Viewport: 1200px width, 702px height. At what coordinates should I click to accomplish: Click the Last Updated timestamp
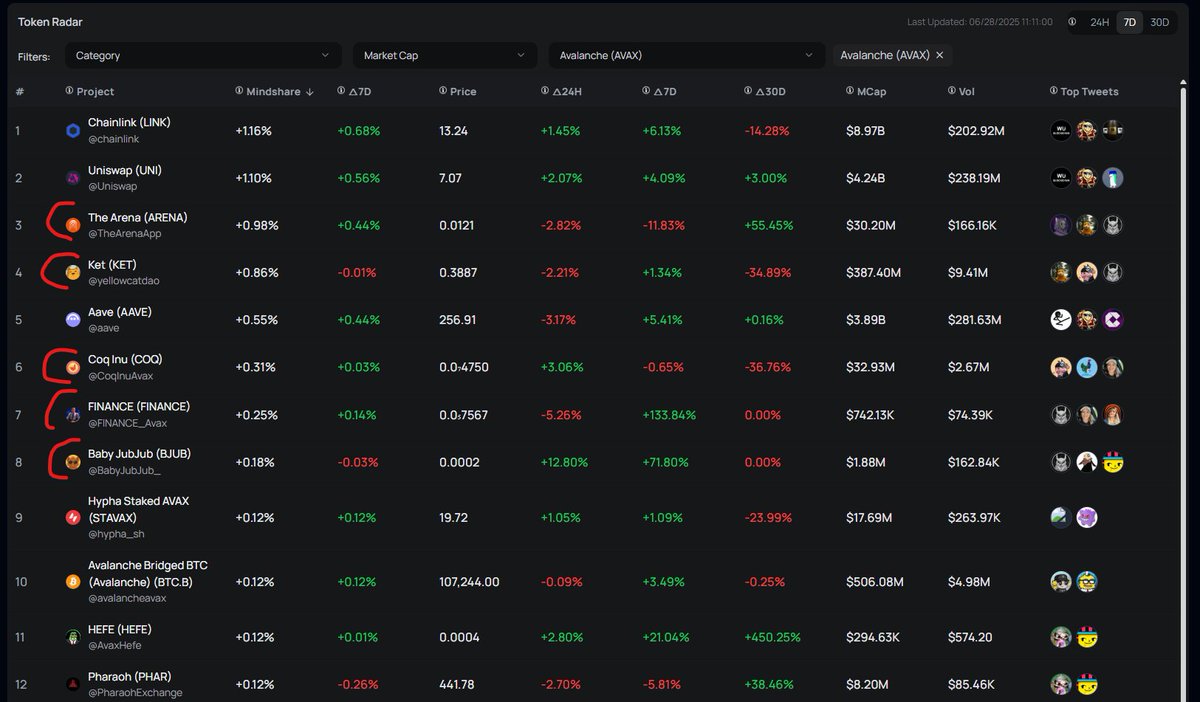tap(980, 22)
